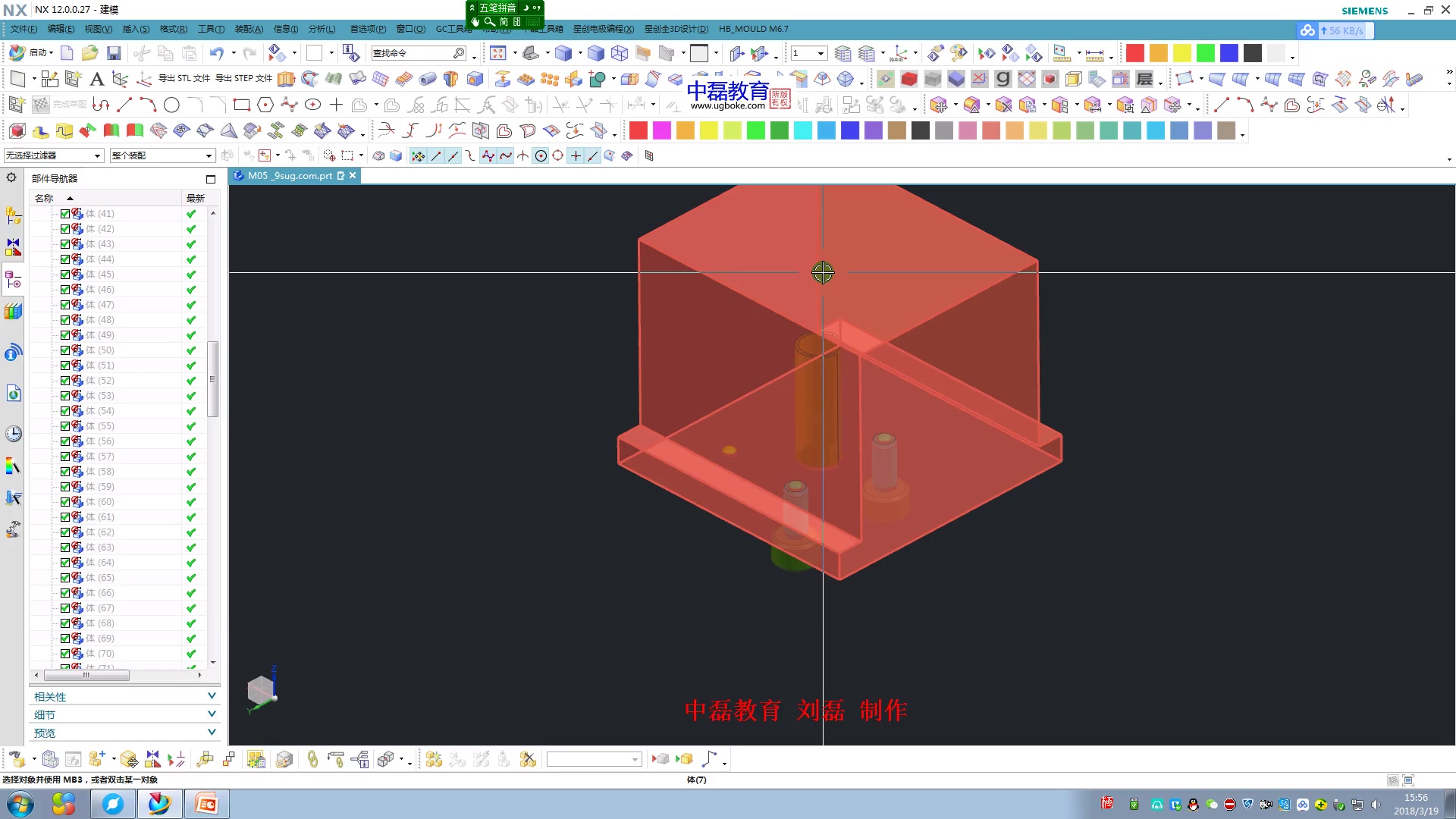
Task: Click the WCS orientation icon
Action: [x=899, y=53]
